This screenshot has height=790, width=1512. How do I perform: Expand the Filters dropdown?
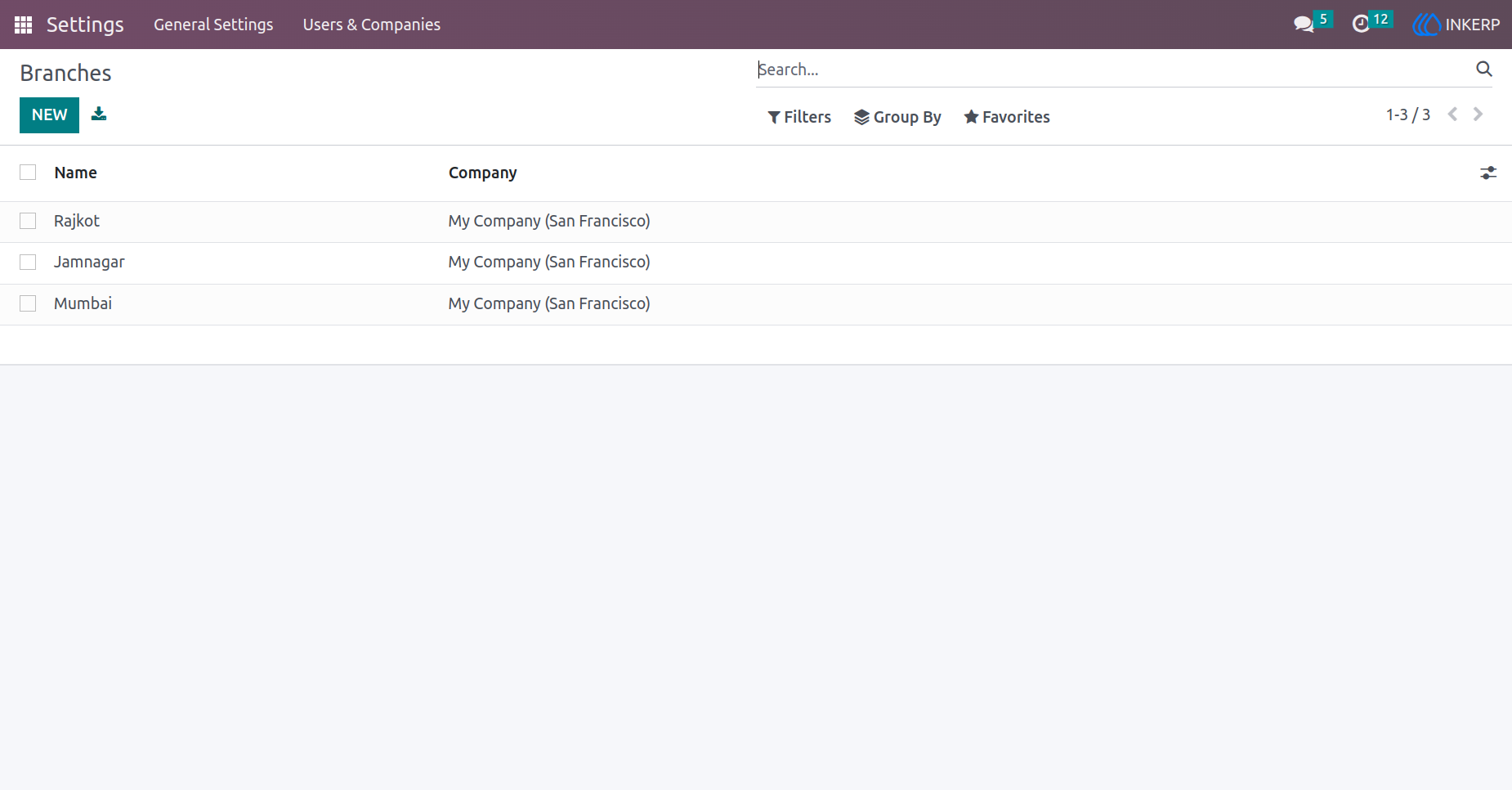pyautogui.click(x=799, y=117)
